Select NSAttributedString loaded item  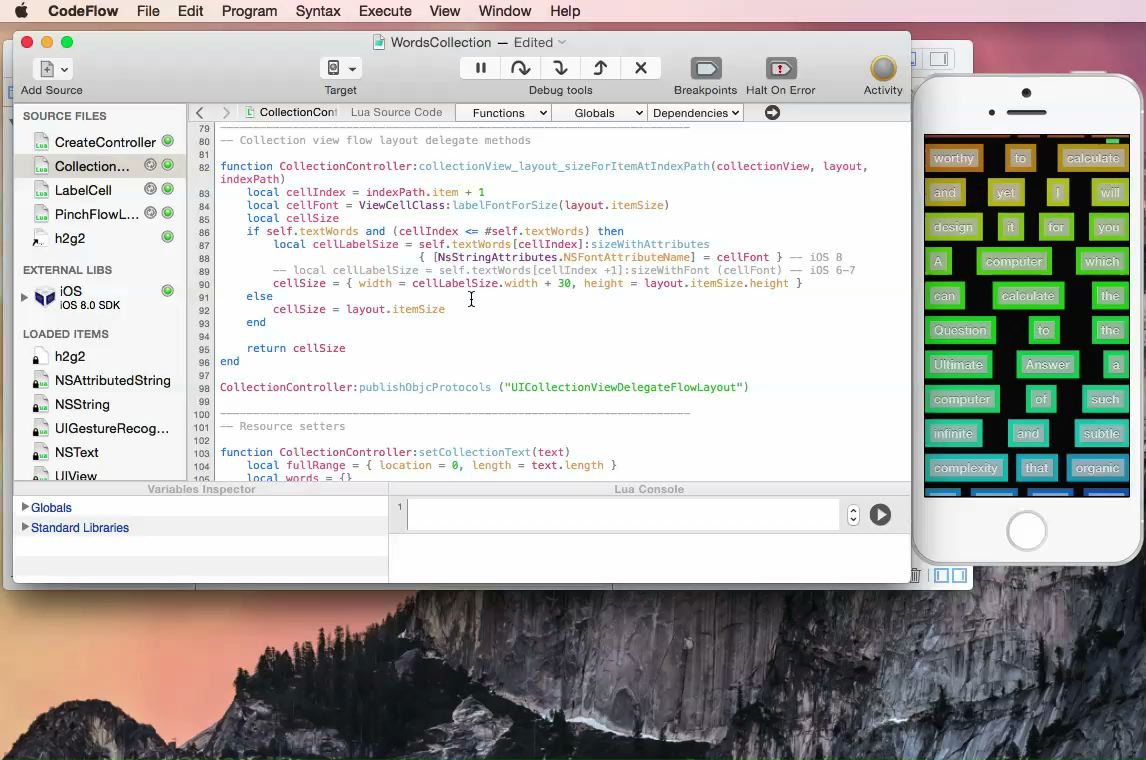102,381
